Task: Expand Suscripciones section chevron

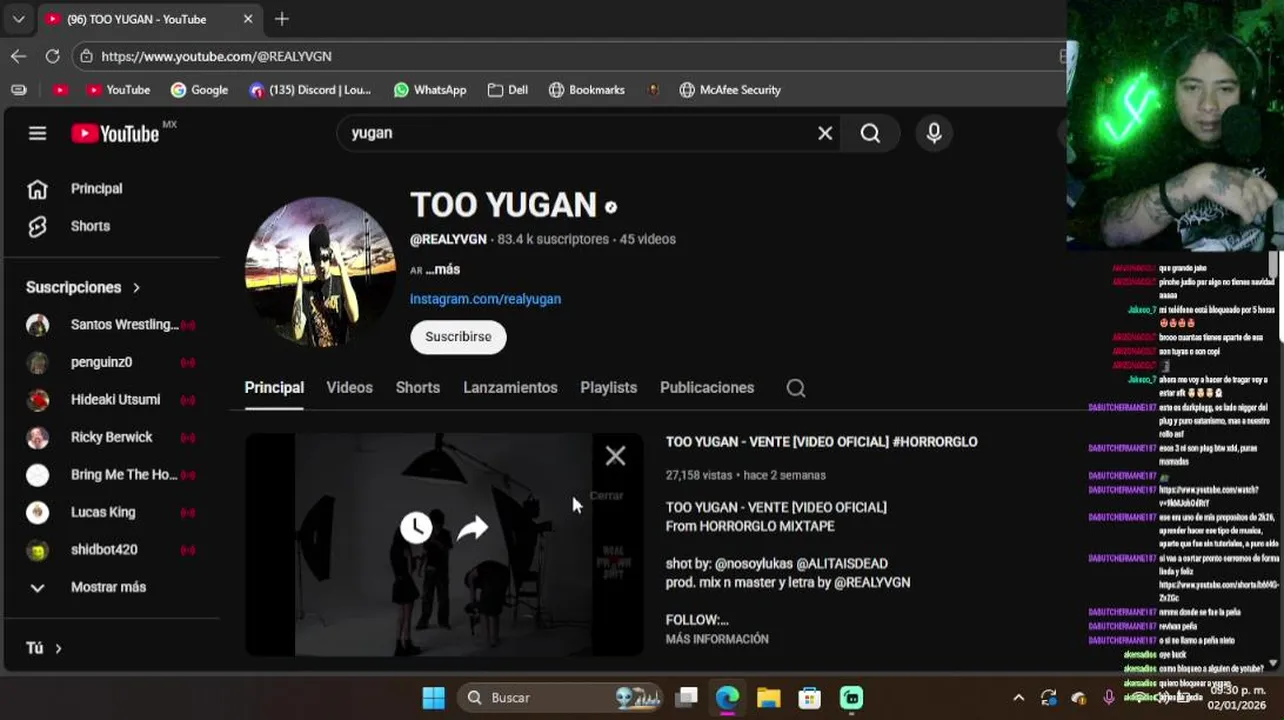Action: coord(136,288)
